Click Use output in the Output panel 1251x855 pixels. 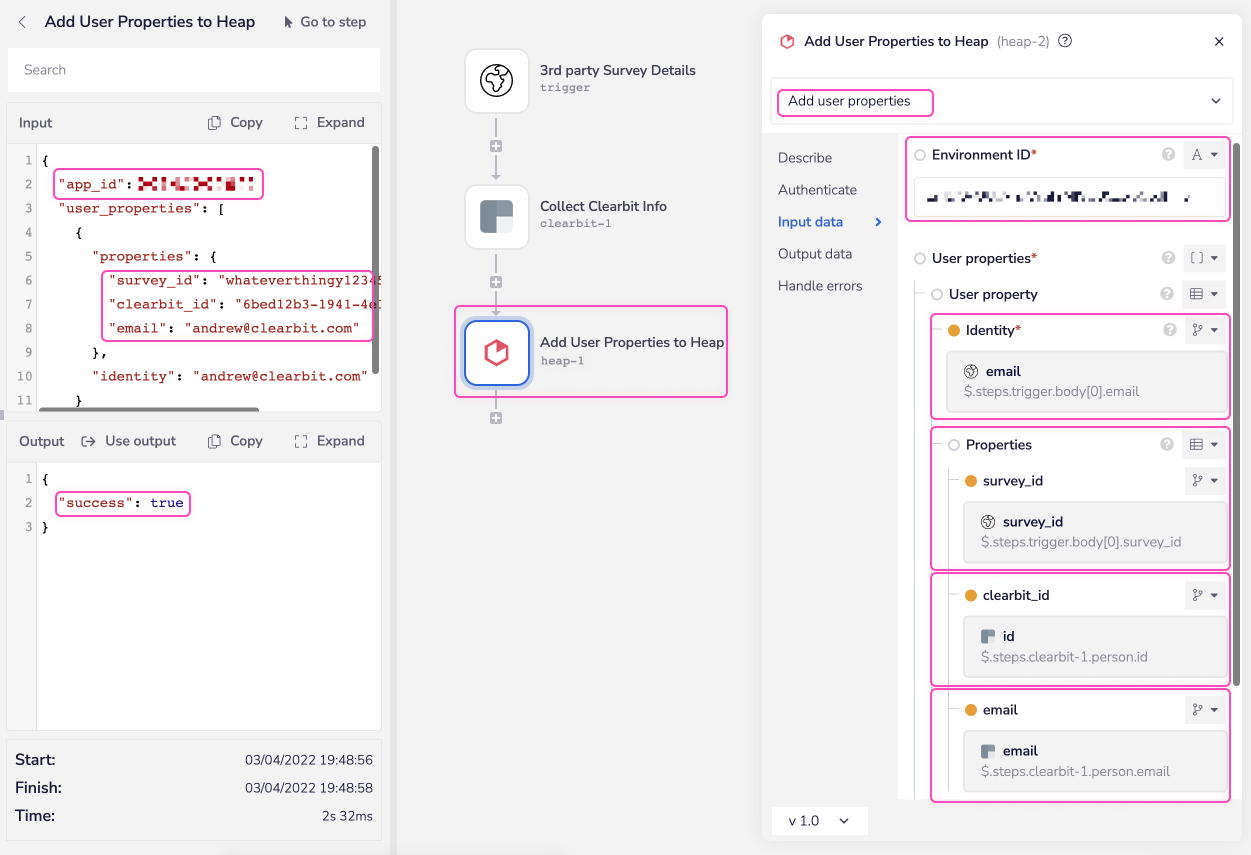pos(128,441)
